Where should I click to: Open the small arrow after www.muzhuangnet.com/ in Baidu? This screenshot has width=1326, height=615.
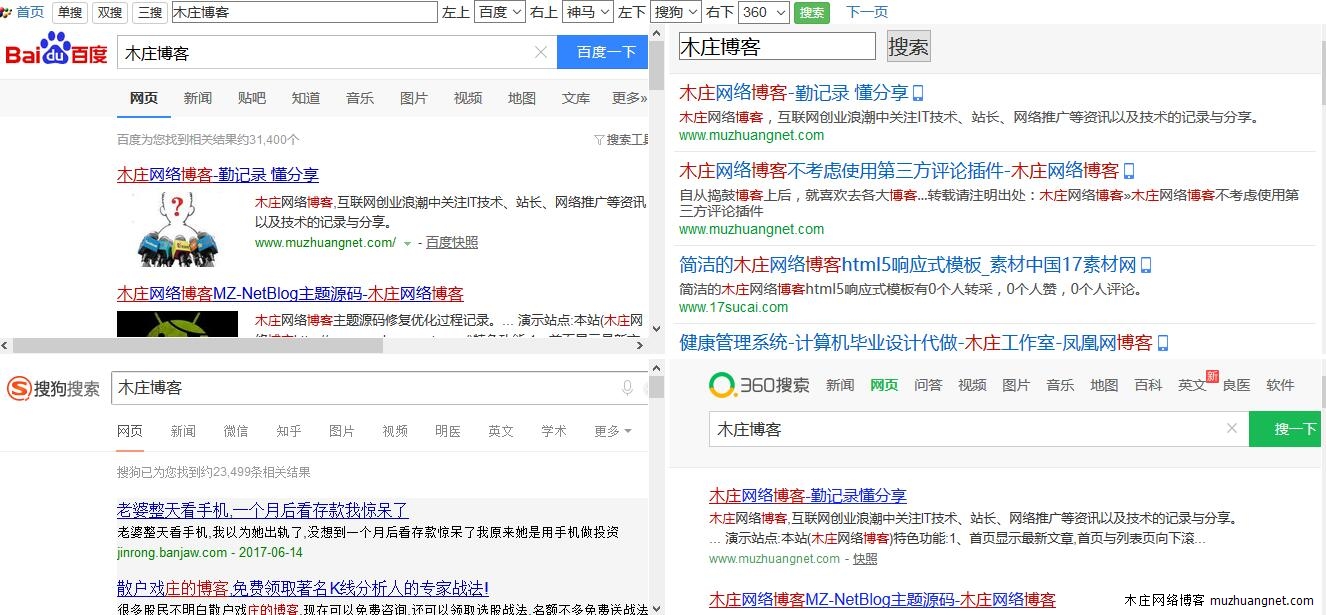(407, 243)
